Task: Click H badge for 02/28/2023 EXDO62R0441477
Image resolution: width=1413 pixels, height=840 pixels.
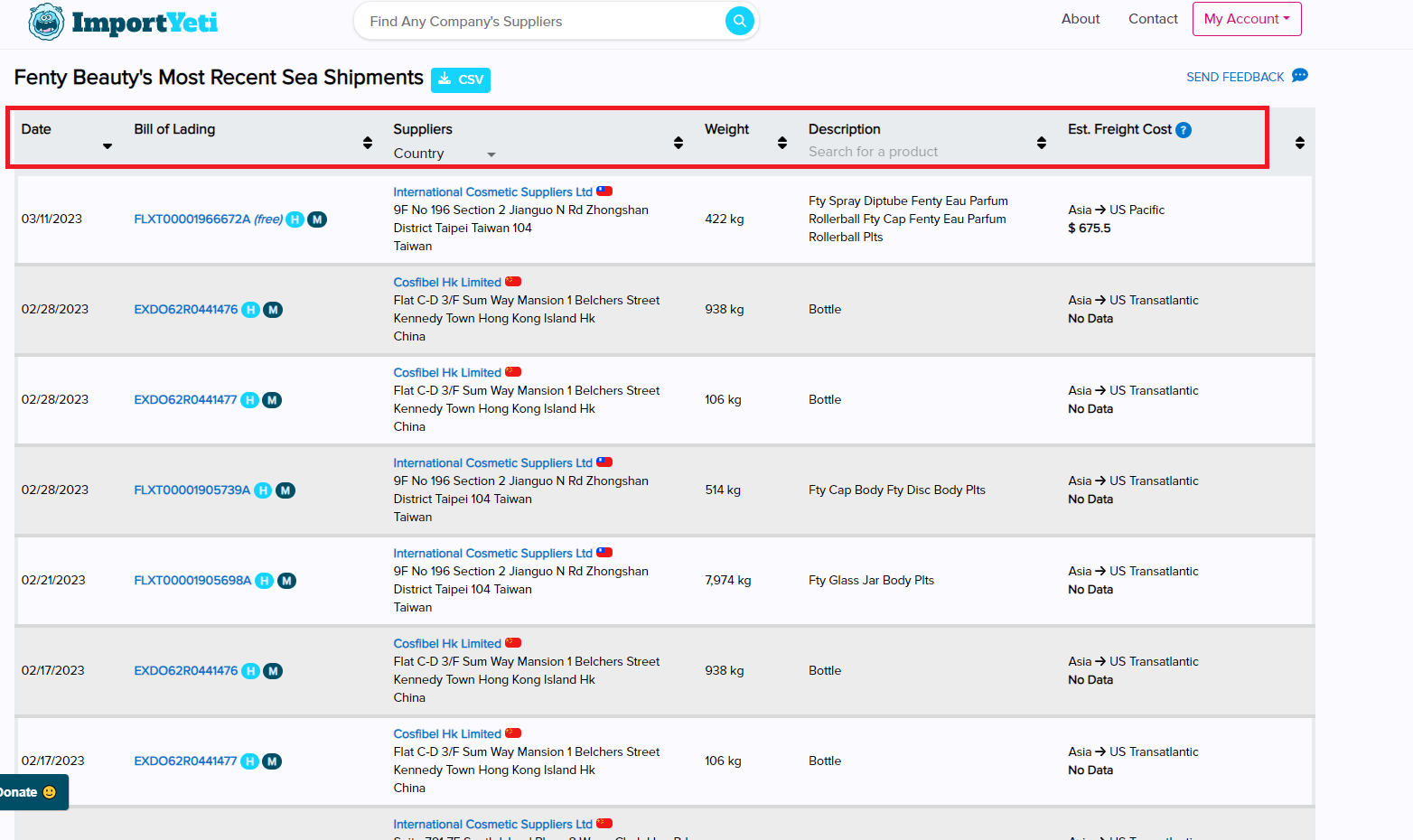Action: click(250, 400)
